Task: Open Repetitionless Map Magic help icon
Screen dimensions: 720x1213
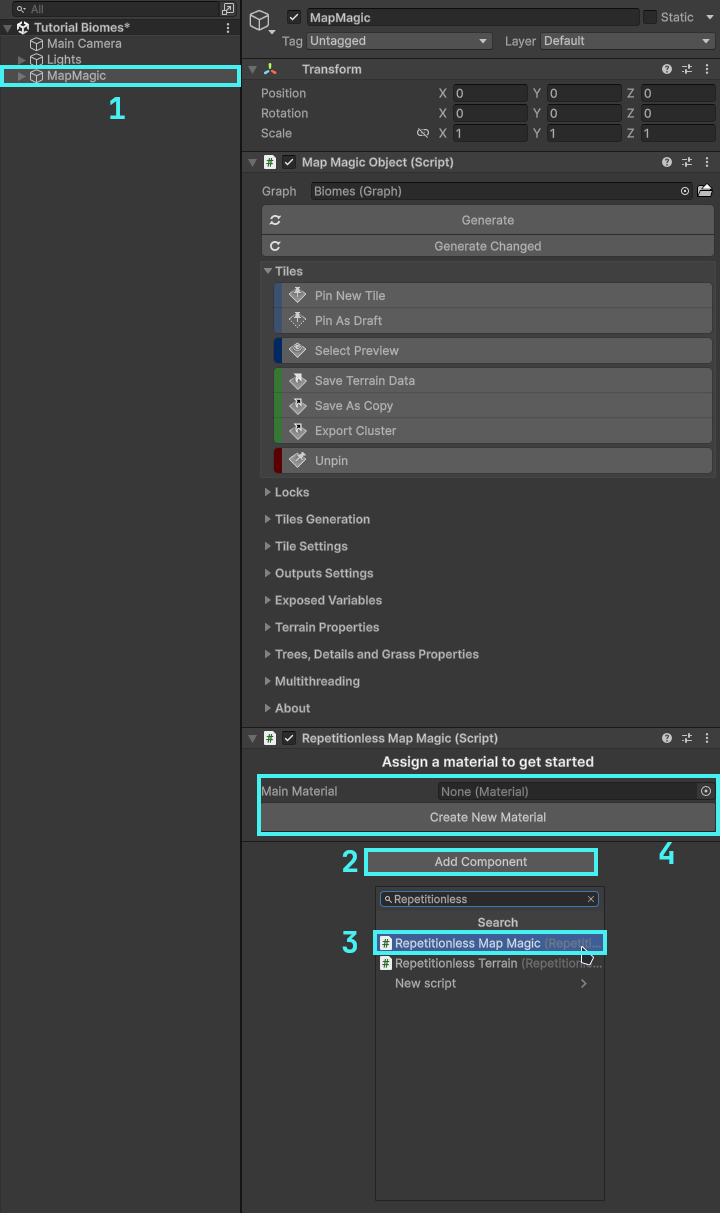Action: click(667, 738)
